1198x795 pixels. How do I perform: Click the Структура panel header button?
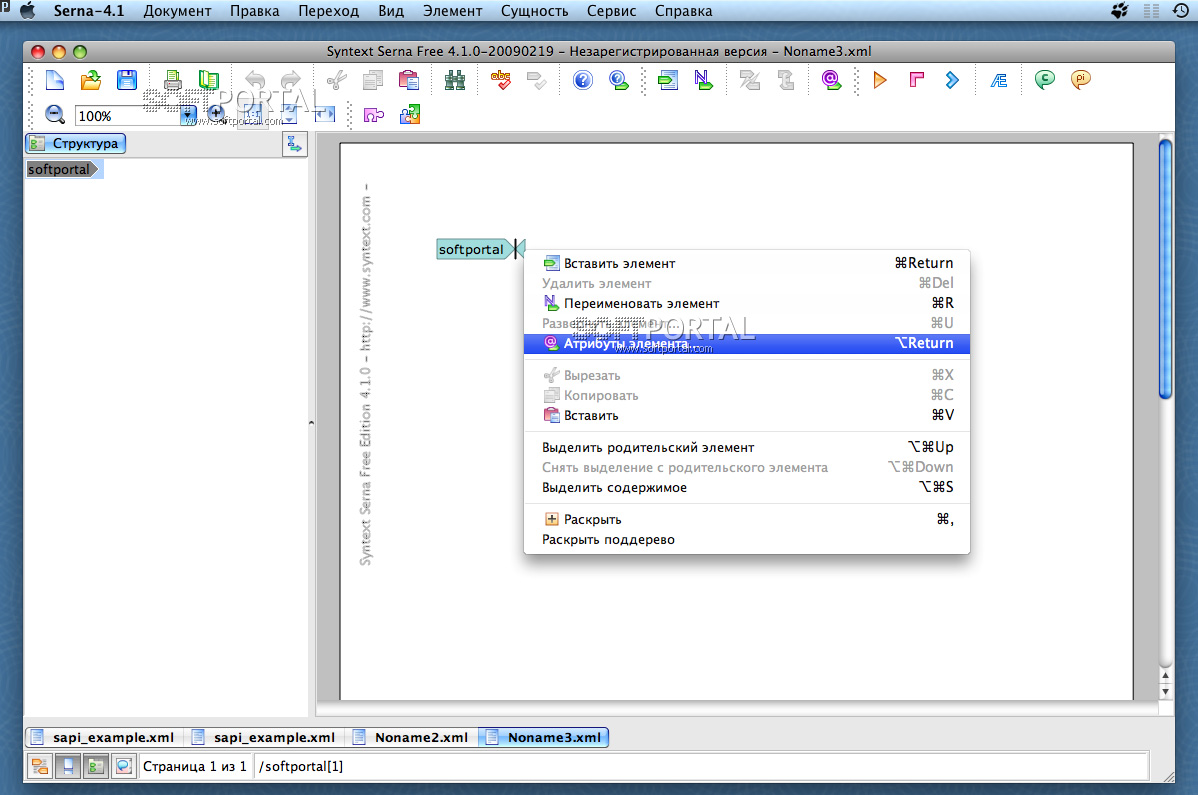pos(76,144)
